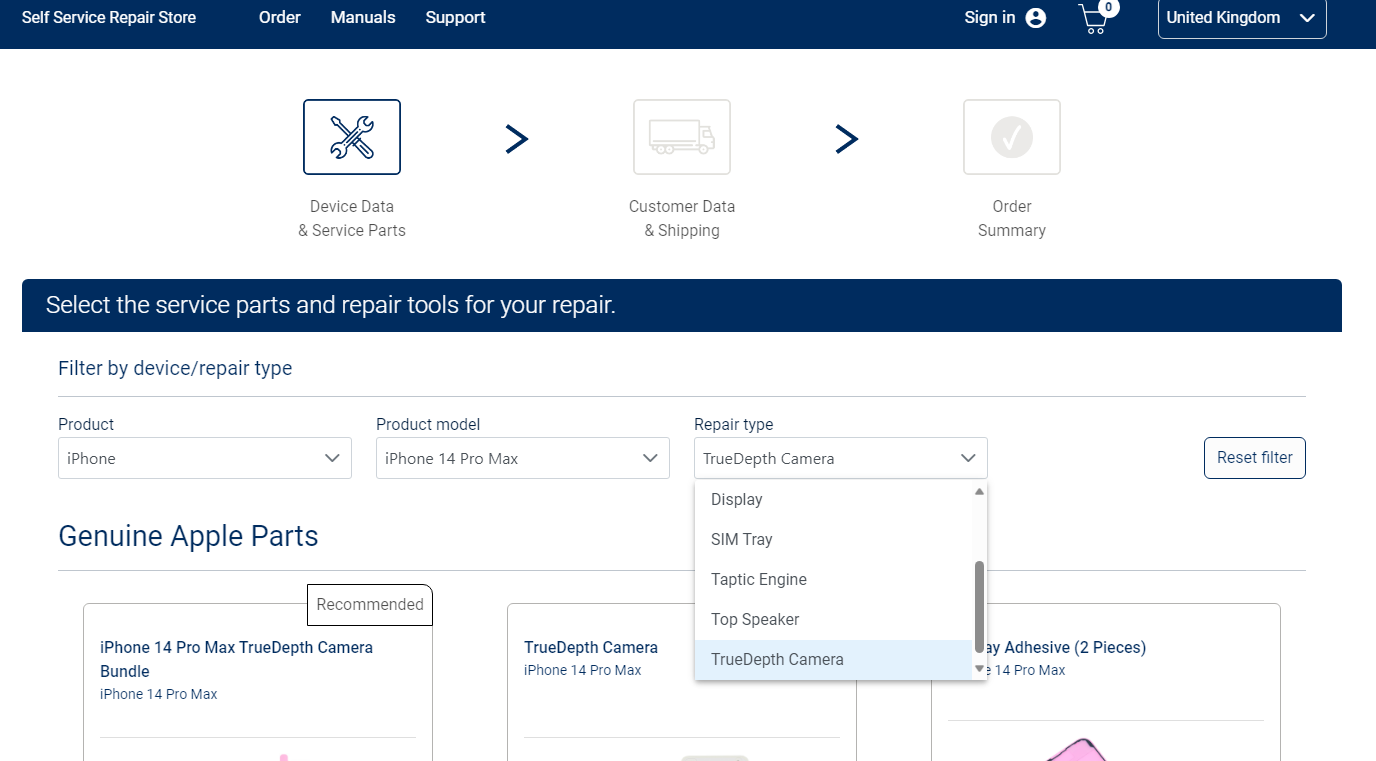Click the scroll-up arrow in the repair type list
Image resolution: width=1376 pixels, height=761 pixels.
979,491
